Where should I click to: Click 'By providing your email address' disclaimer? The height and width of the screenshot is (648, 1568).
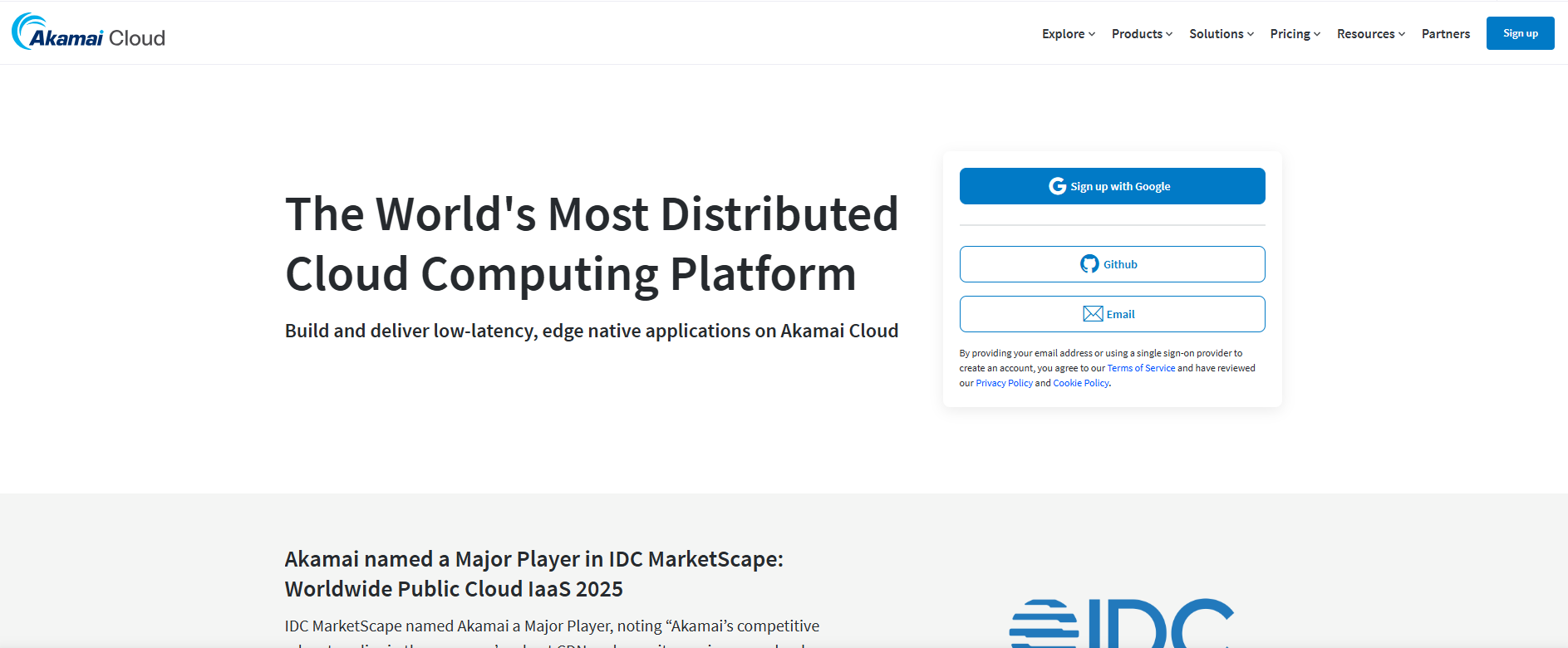[1107, 368]
